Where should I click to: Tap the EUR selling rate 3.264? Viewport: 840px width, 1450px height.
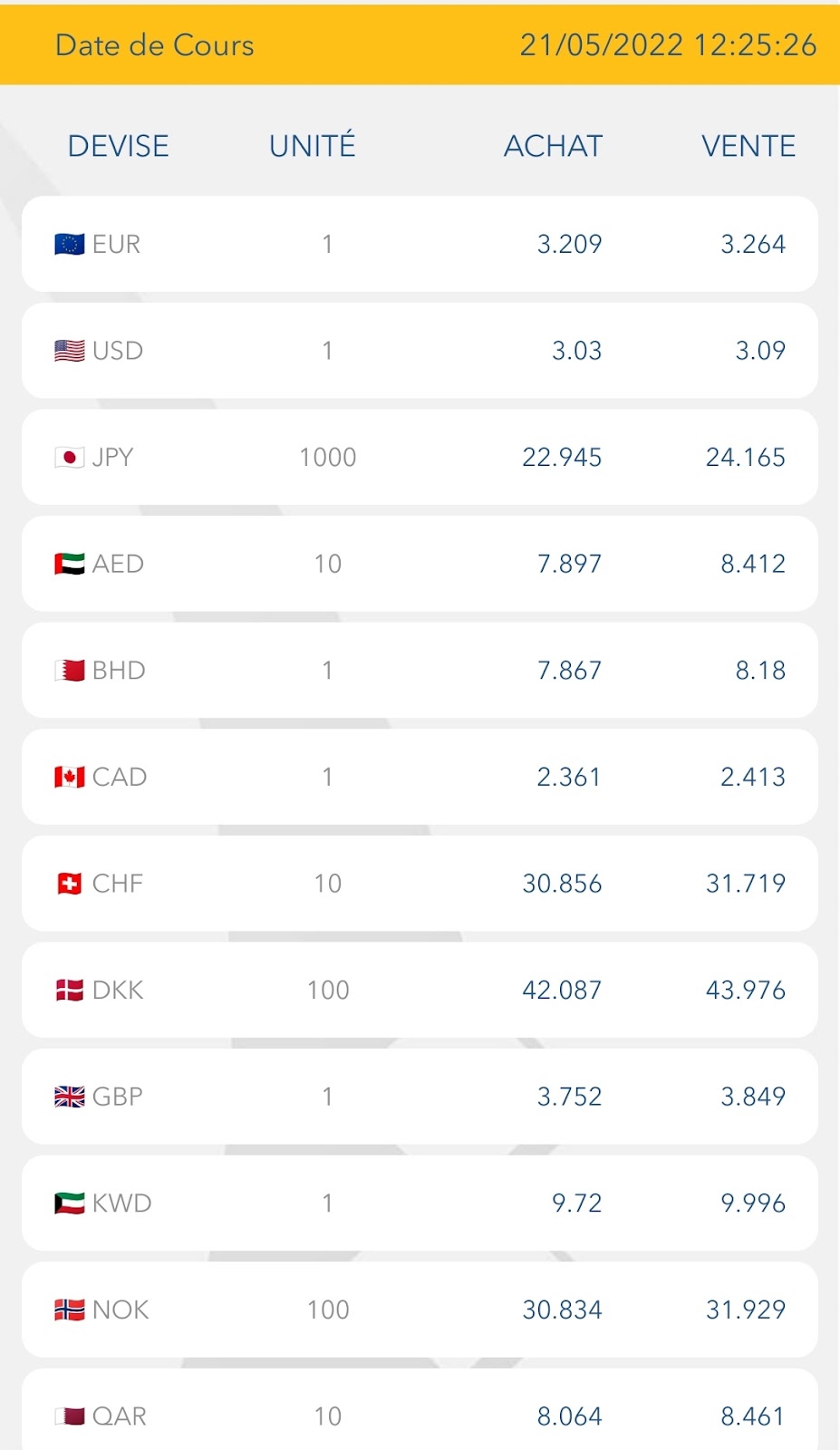coord(752,245)
